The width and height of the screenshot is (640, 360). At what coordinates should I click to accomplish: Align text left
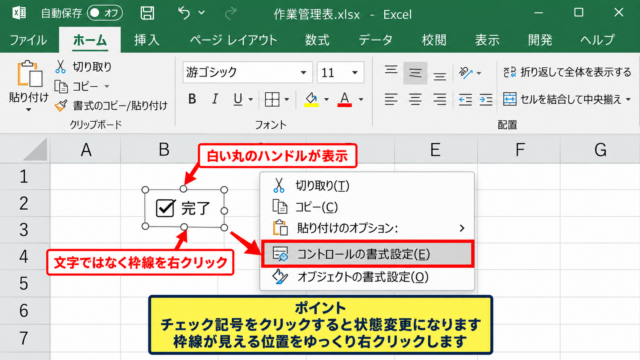coord(391,99)
